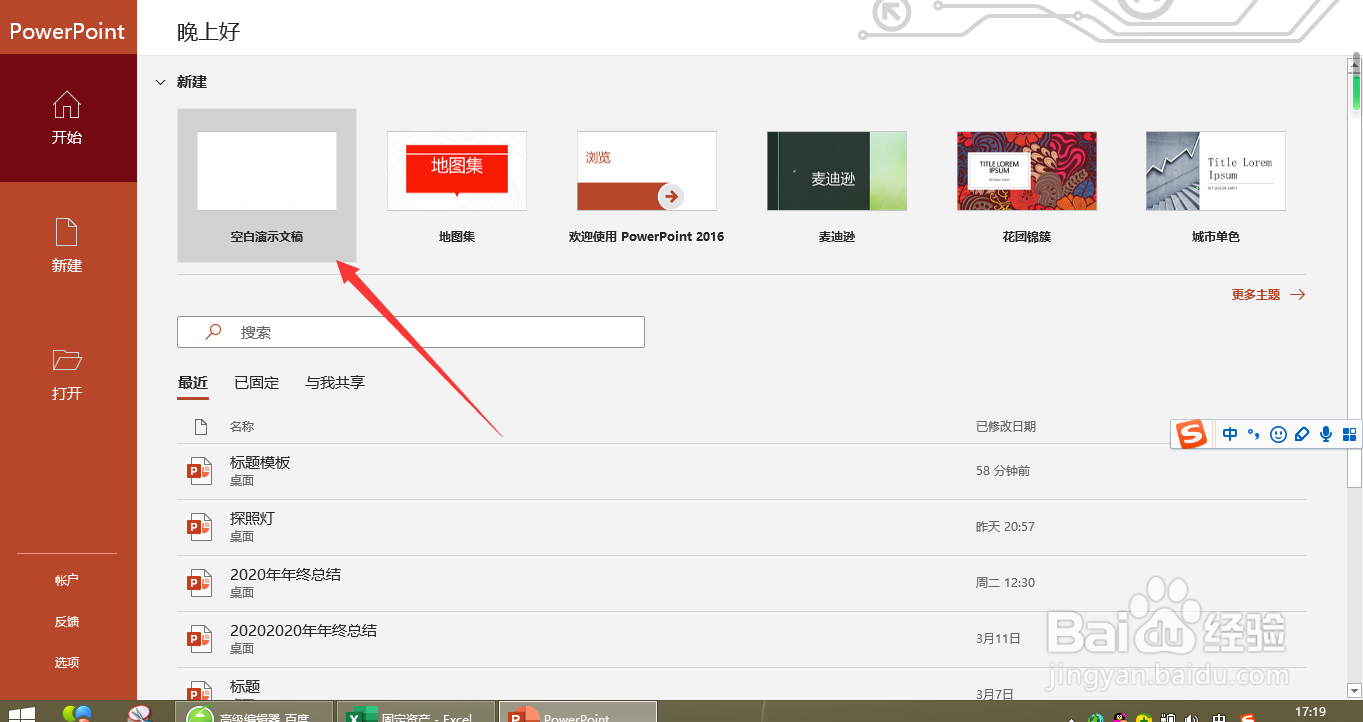Screen dimensions: 1363x722
Task: Click the PowerPoint file icon beside 2020年年终总结
Action: tap(200, 583)
